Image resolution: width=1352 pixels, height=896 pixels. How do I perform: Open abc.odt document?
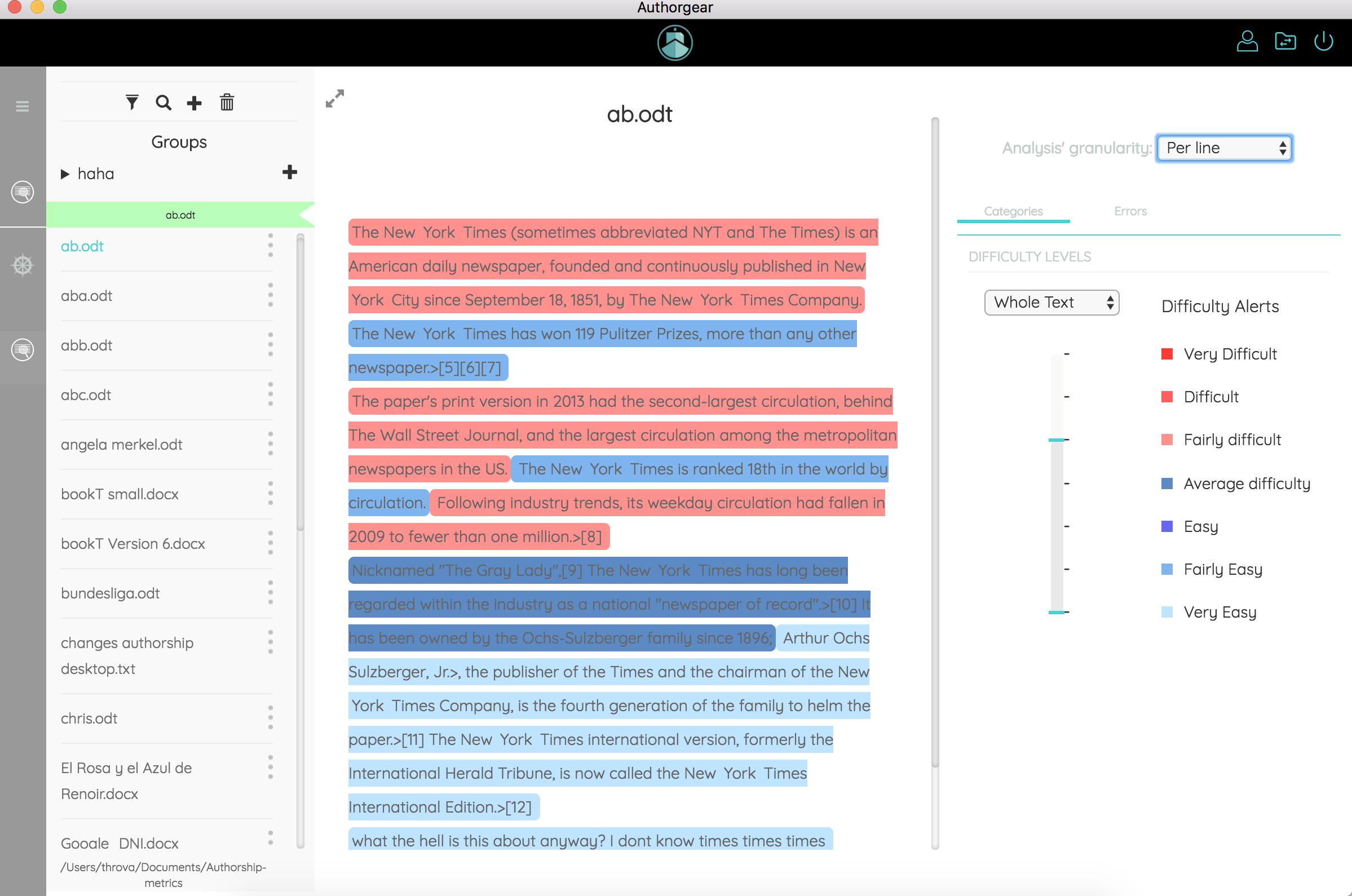(86, 395)
